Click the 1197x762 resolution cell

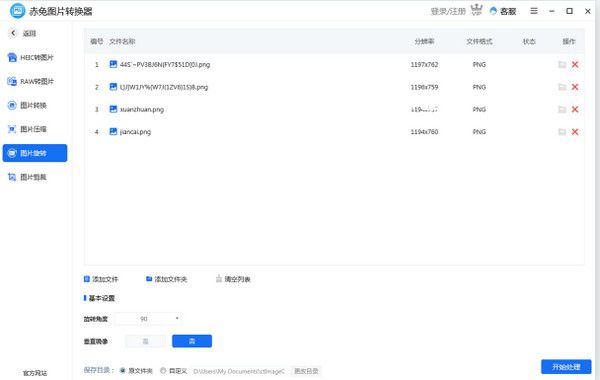424,65
